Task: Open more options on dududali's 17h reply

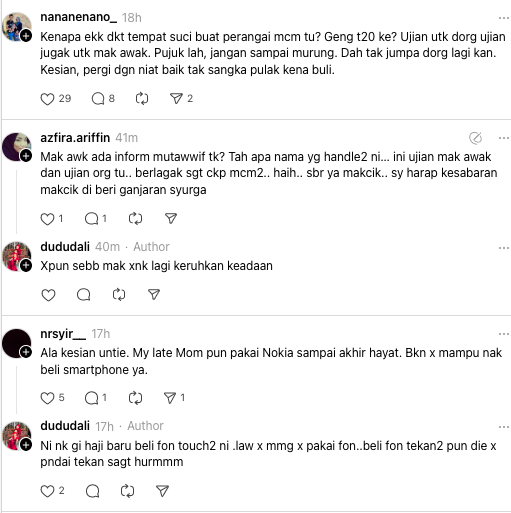Action: (x=504, y=426)
